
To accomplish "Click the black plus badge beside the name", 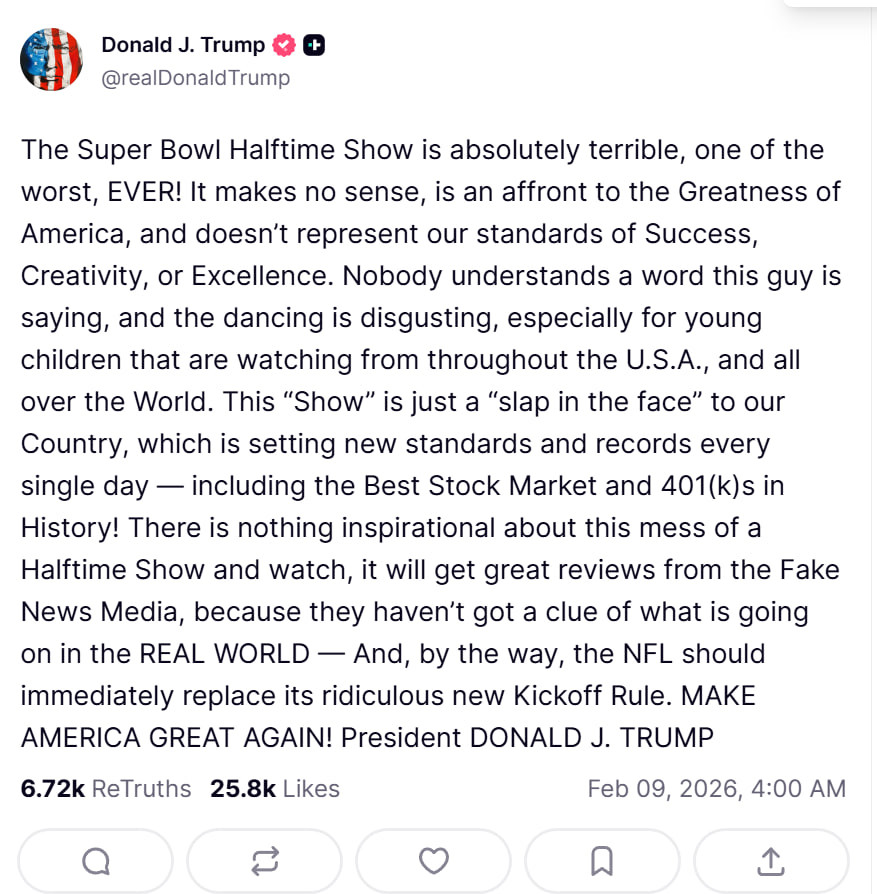I will 314,45.
